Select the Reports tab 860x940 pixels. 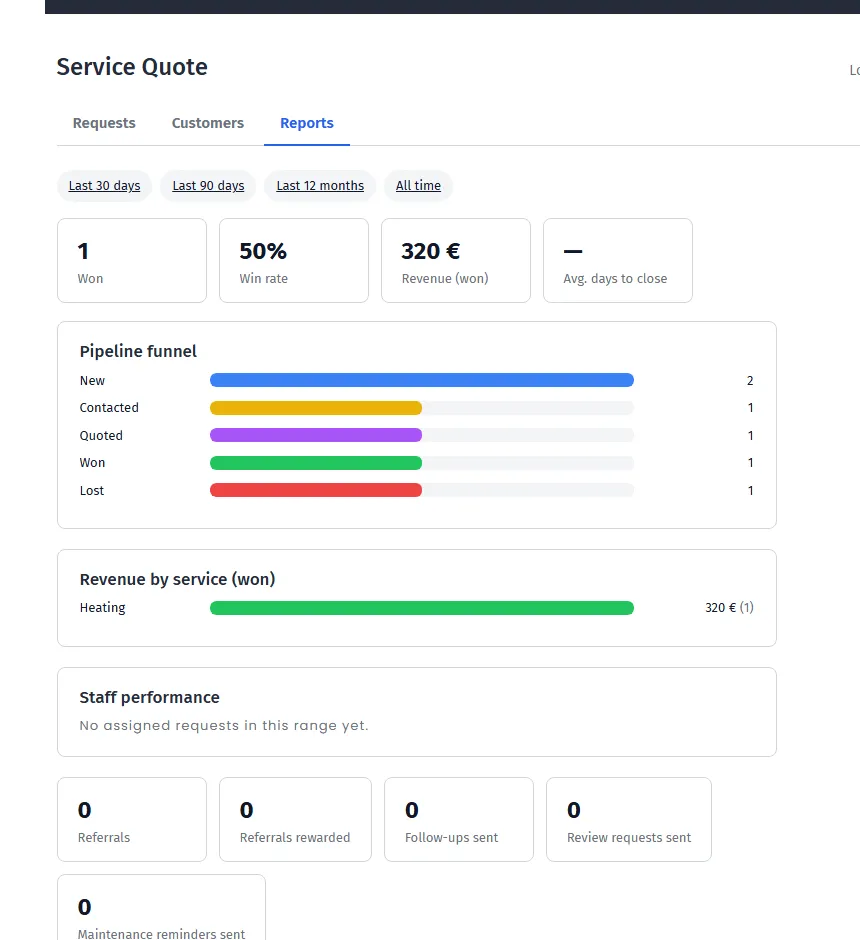(x=307, y=123)
